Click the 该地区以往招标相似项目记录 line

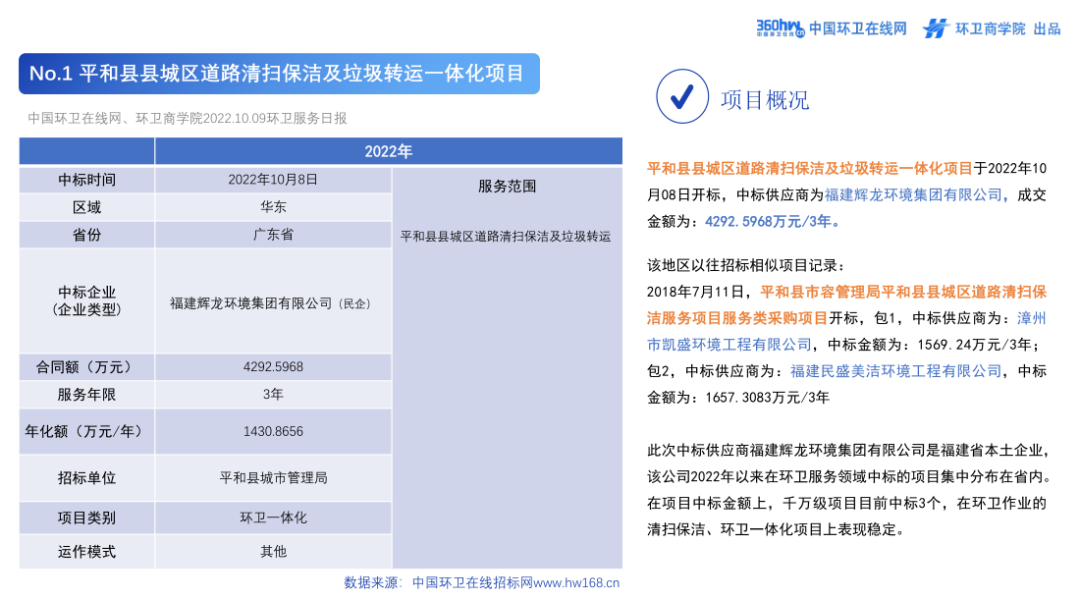pyautogui.click(x=745, y=266)
